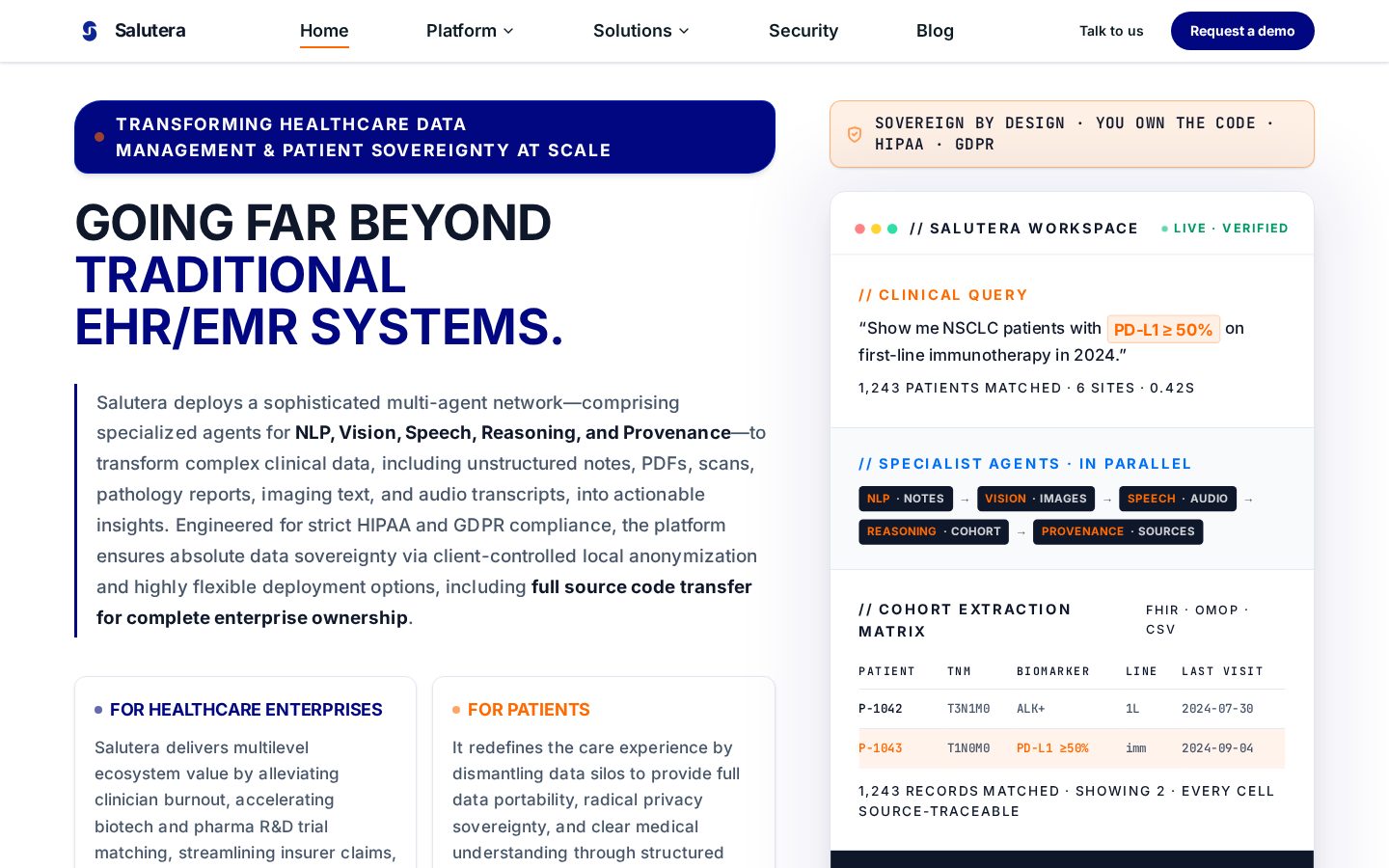The height and width of the screenshot is (868, 1389).
Task: Click the 2024-07-30 last visit cell
Action: [1217, 709]
